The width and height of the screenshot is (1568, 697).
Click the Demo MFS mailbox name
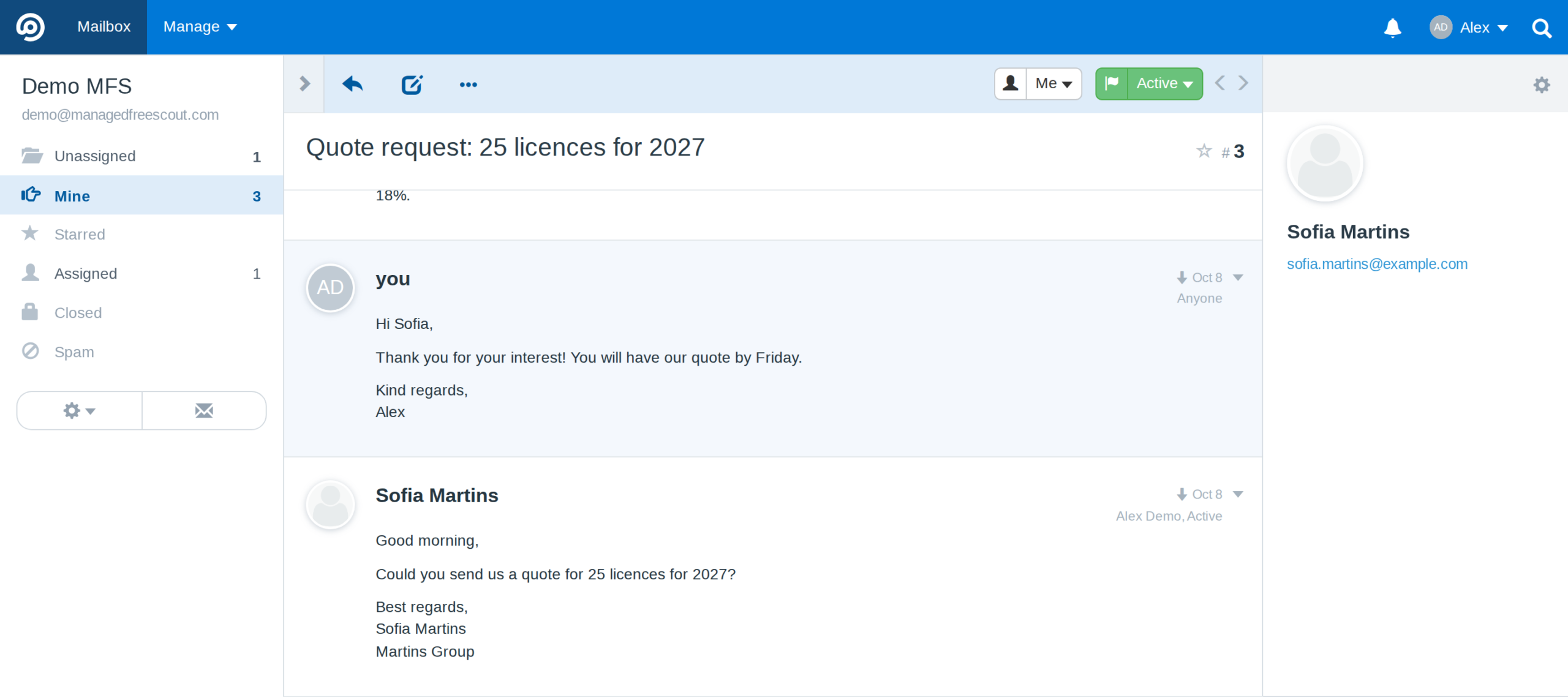tap(77, 86)
